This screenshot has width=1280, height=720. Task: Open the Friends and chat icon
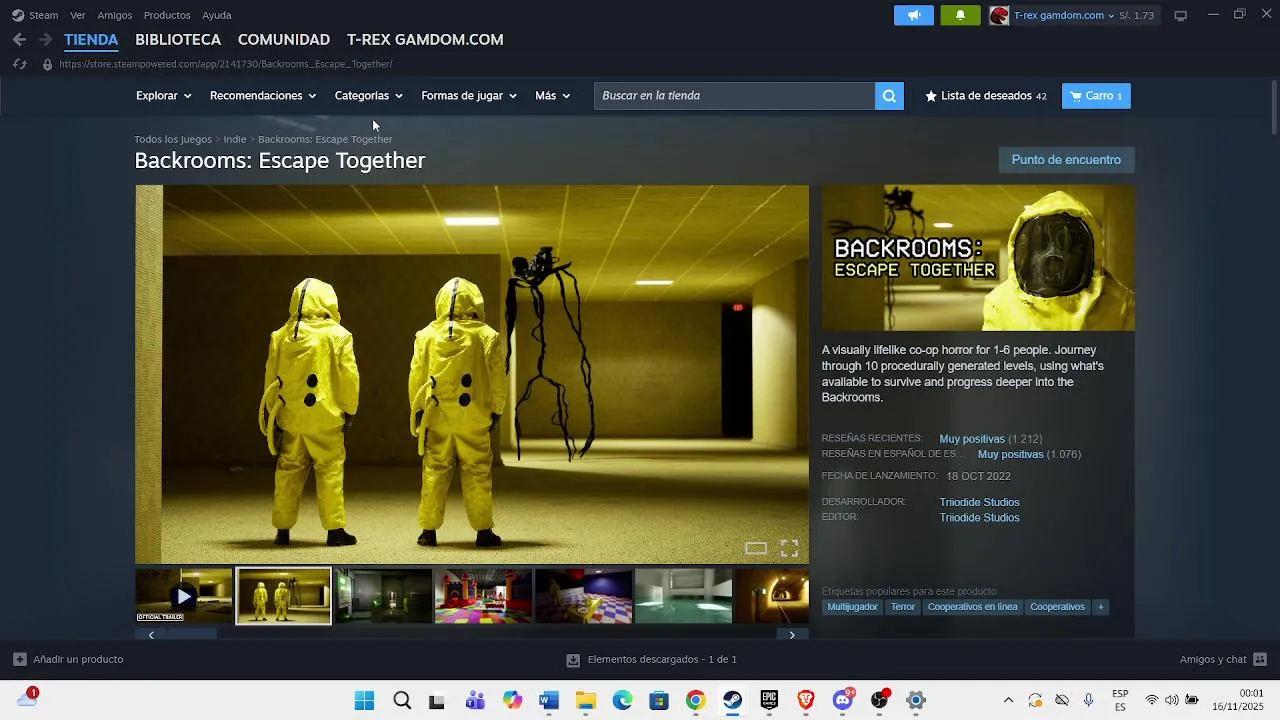coord(1260,659)
